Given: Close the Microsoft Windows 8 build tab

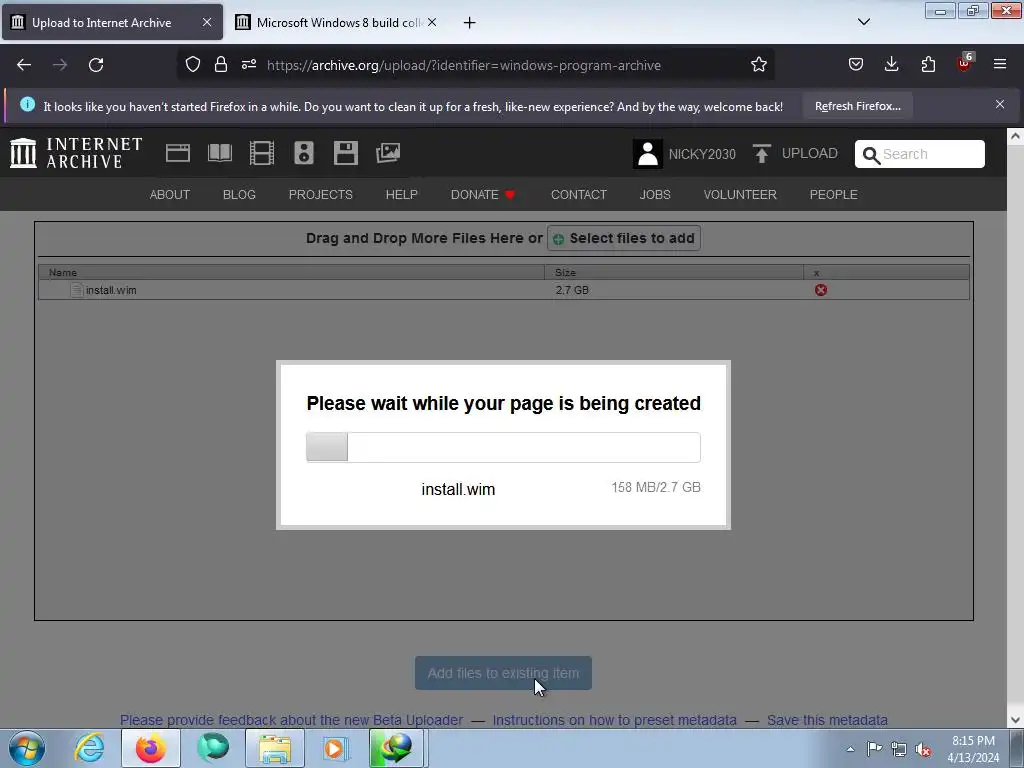Looking at the screenshot, I should [x=432, y=22].
